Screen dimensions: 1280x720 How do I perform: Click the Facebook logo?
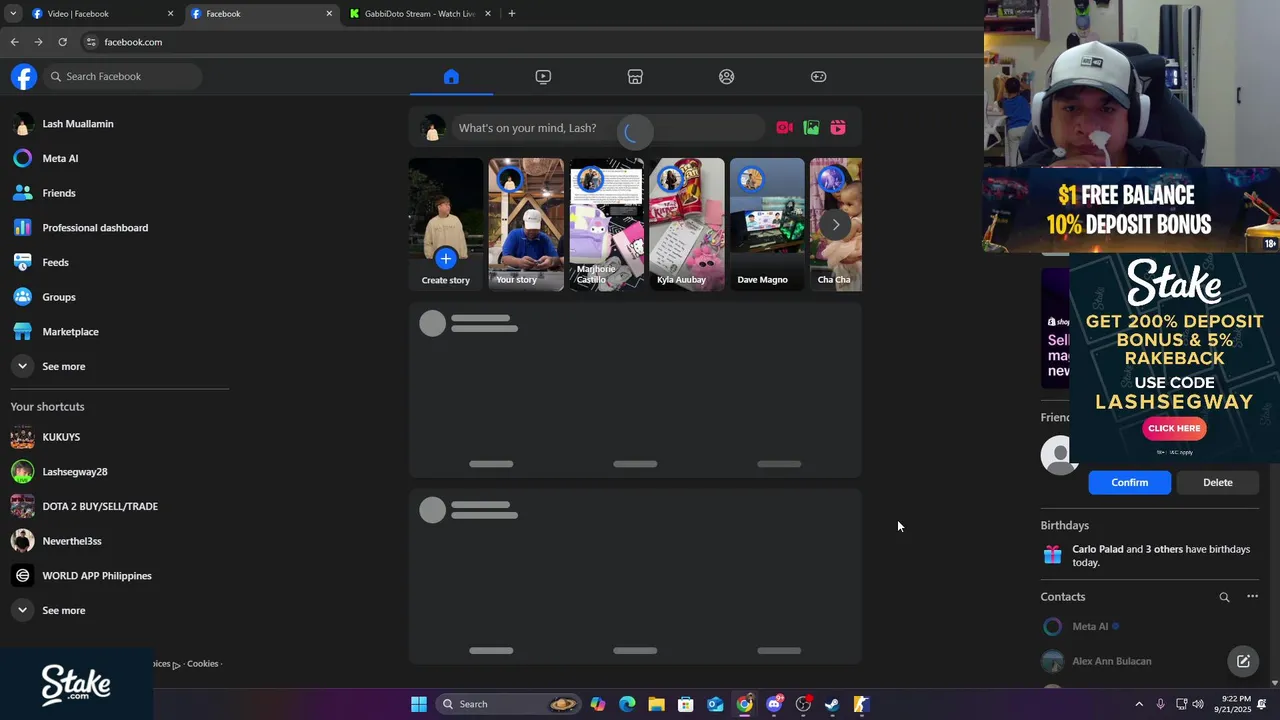(x=24, y=77)
